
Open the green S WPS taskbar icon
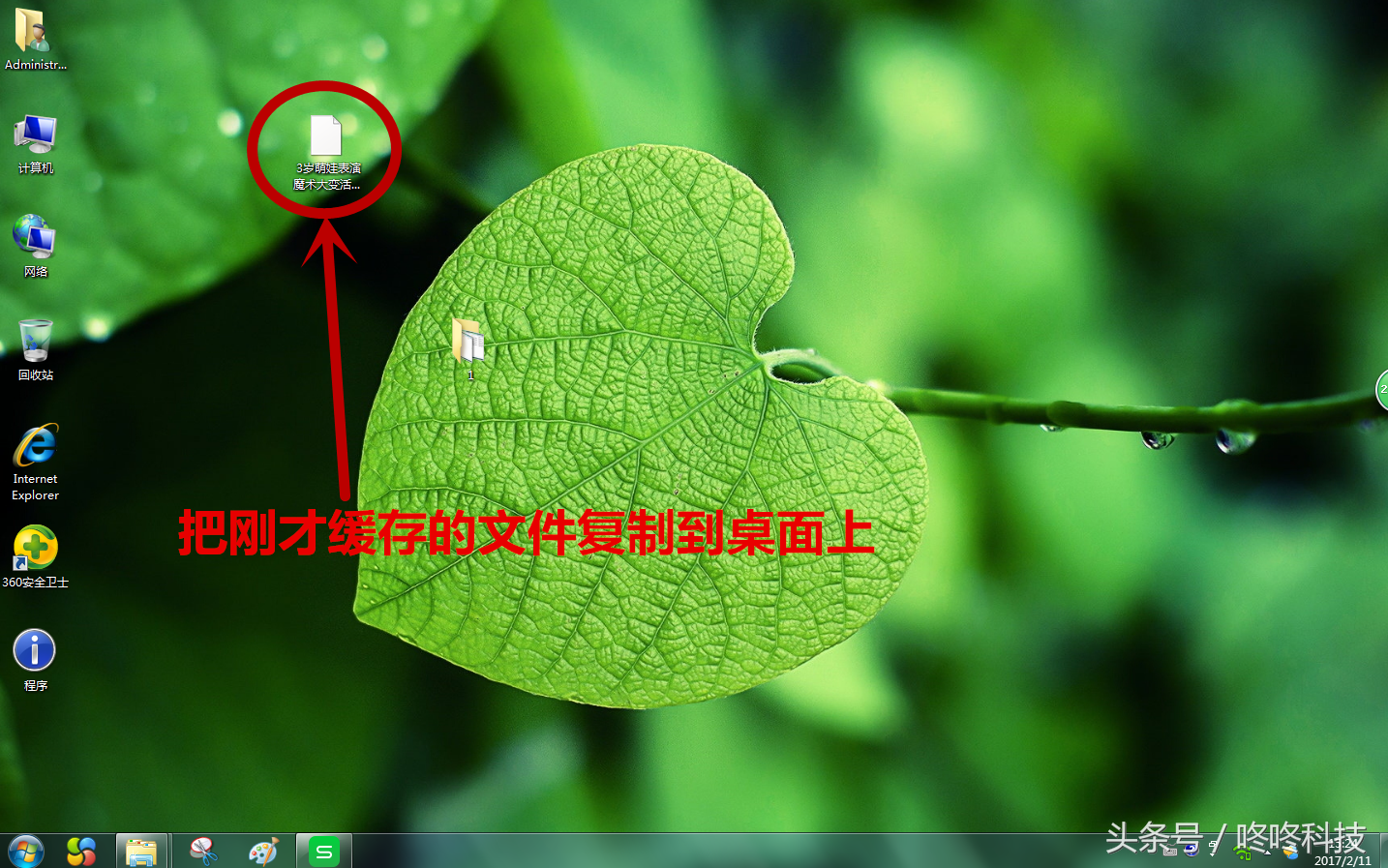[323, 852]
